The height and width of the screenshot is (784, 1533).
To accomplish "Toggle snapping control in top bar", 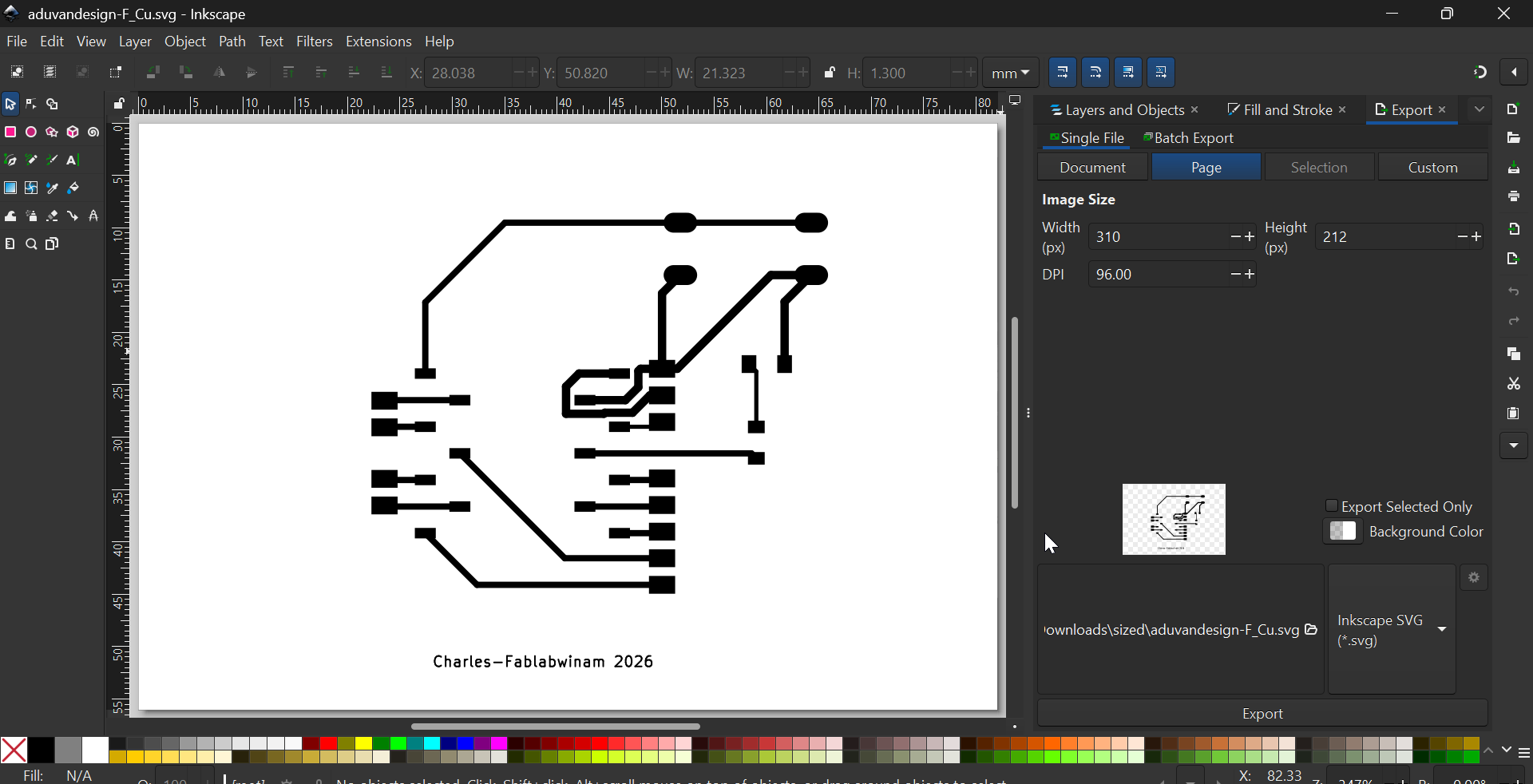I will tap(1480, 73).
